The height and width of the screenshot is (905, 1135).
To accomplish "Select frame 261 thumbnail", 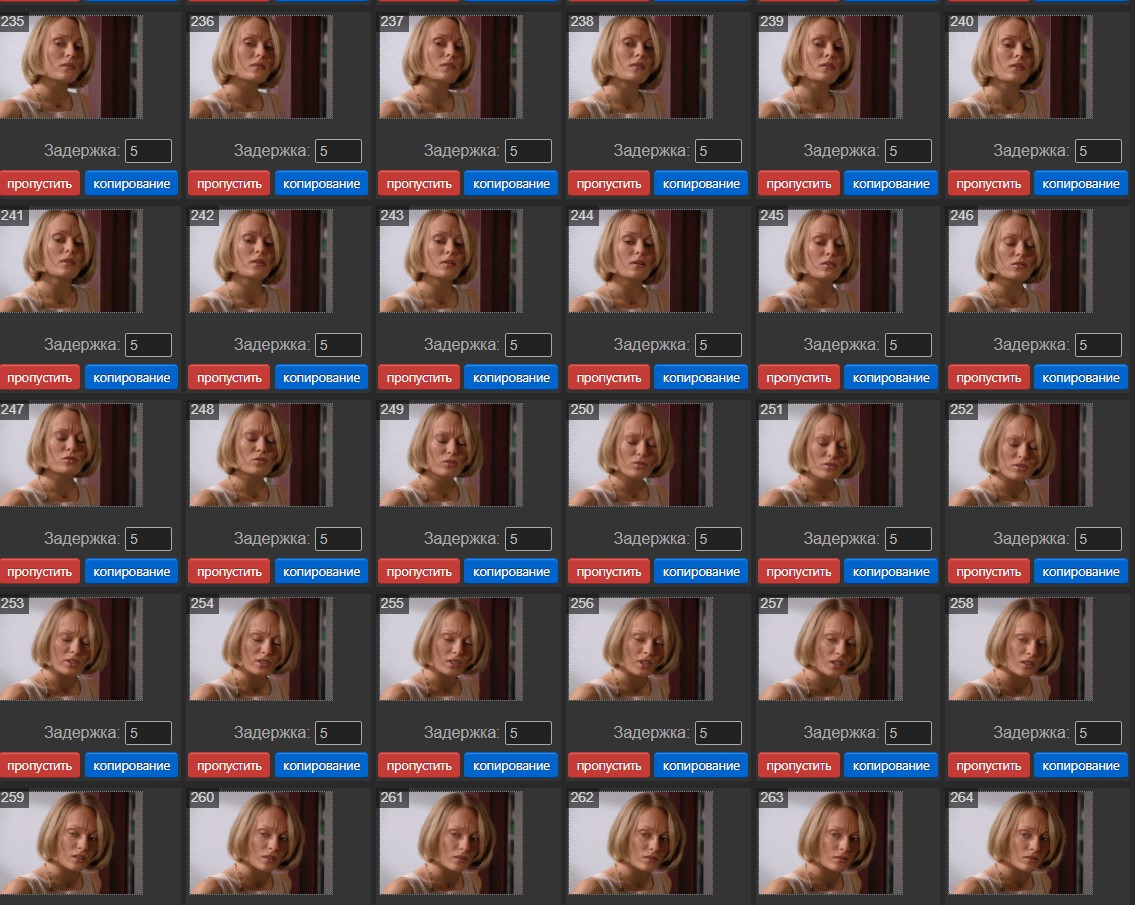I will [x=450, y=843].
